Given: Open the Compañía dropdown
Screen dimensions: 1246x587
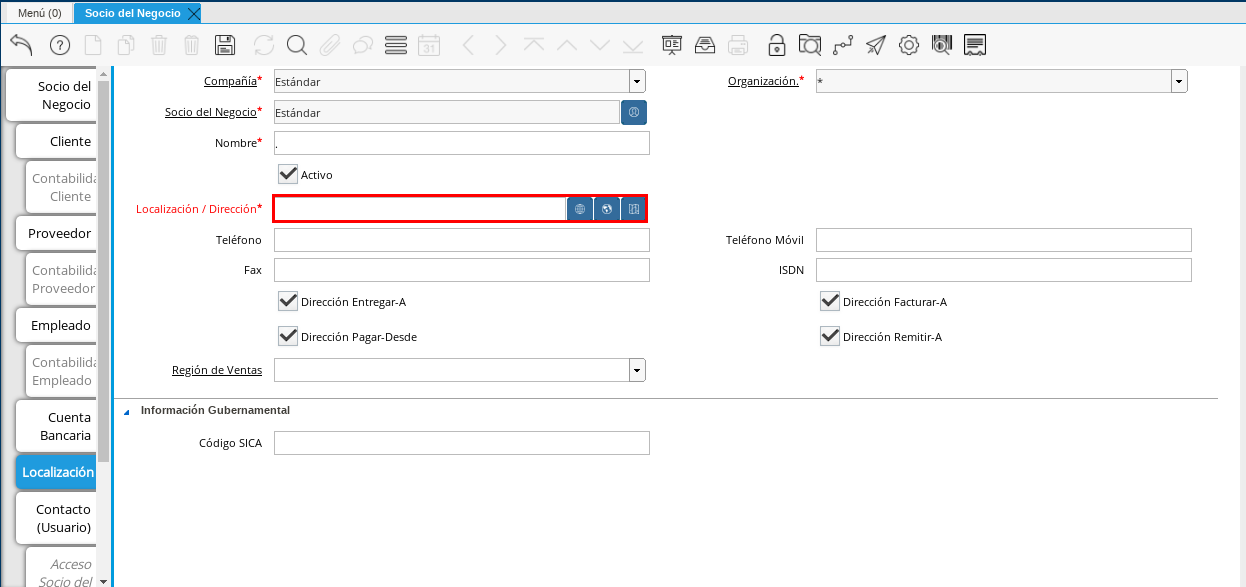Looking at the screenshot, I should [637, 82].
